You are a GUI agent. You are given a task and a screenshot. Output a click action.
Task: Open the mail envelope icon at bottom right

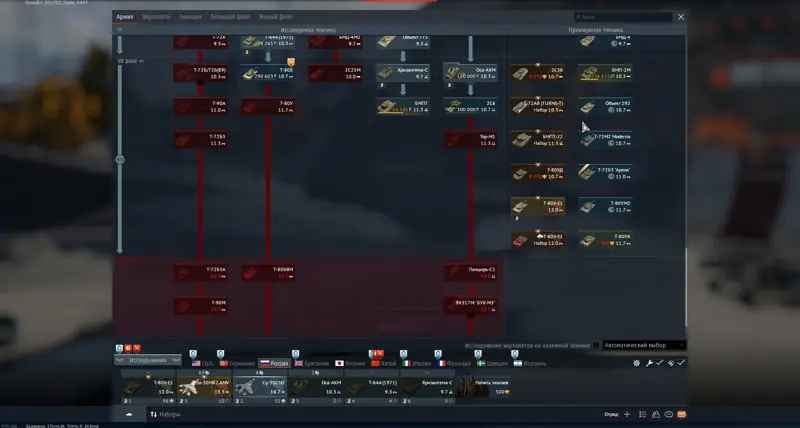[x=682, y=414]
